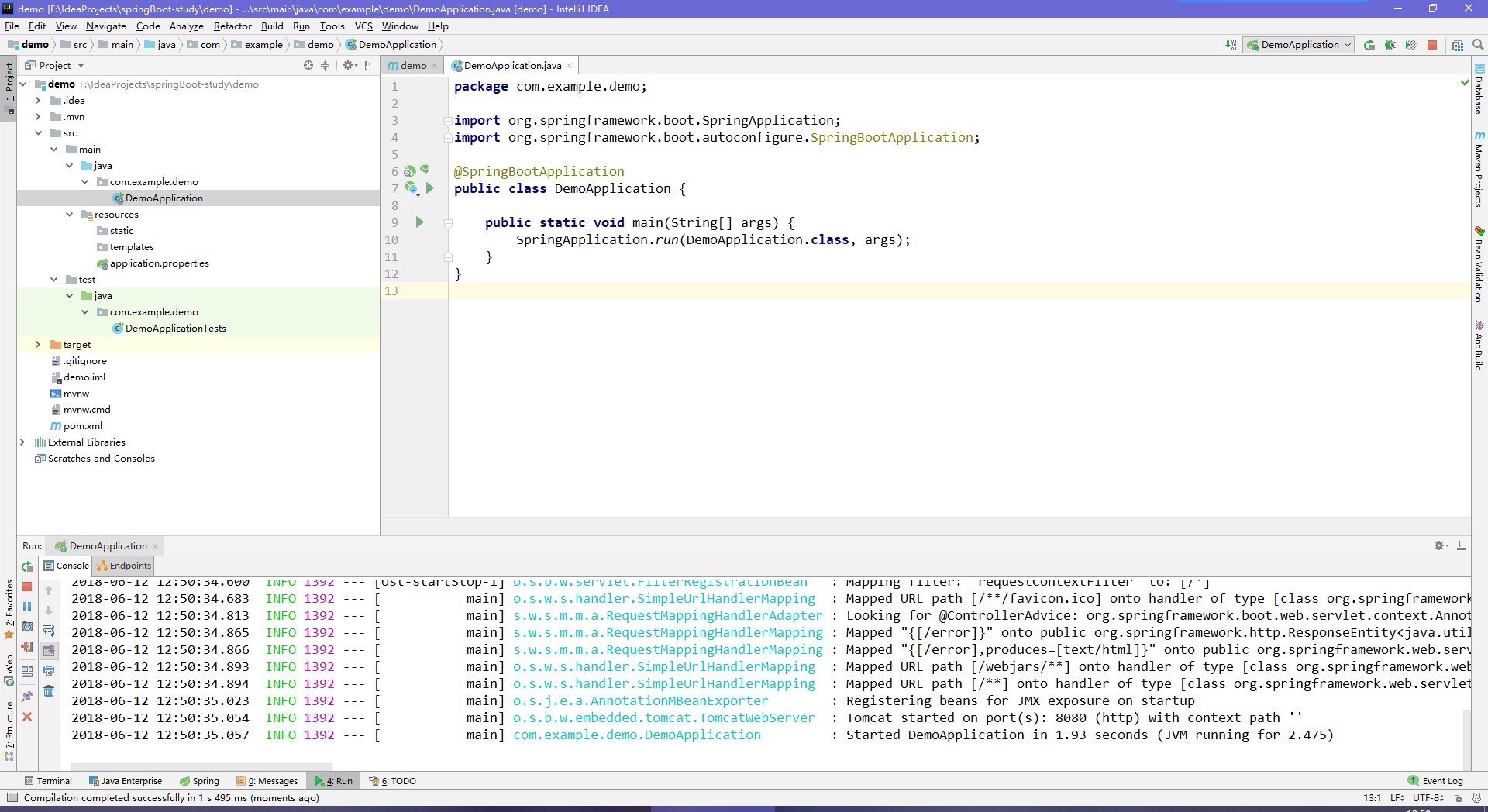The image size is (1488, 812).
Task: Open Project panel gear settings
Action: pyautogui.click(x=349, y=65)
